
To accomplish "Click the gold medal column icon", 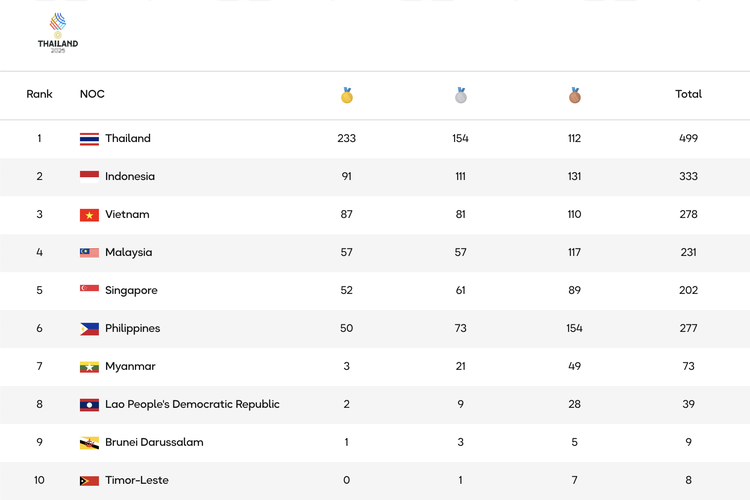I will point(347,95).
